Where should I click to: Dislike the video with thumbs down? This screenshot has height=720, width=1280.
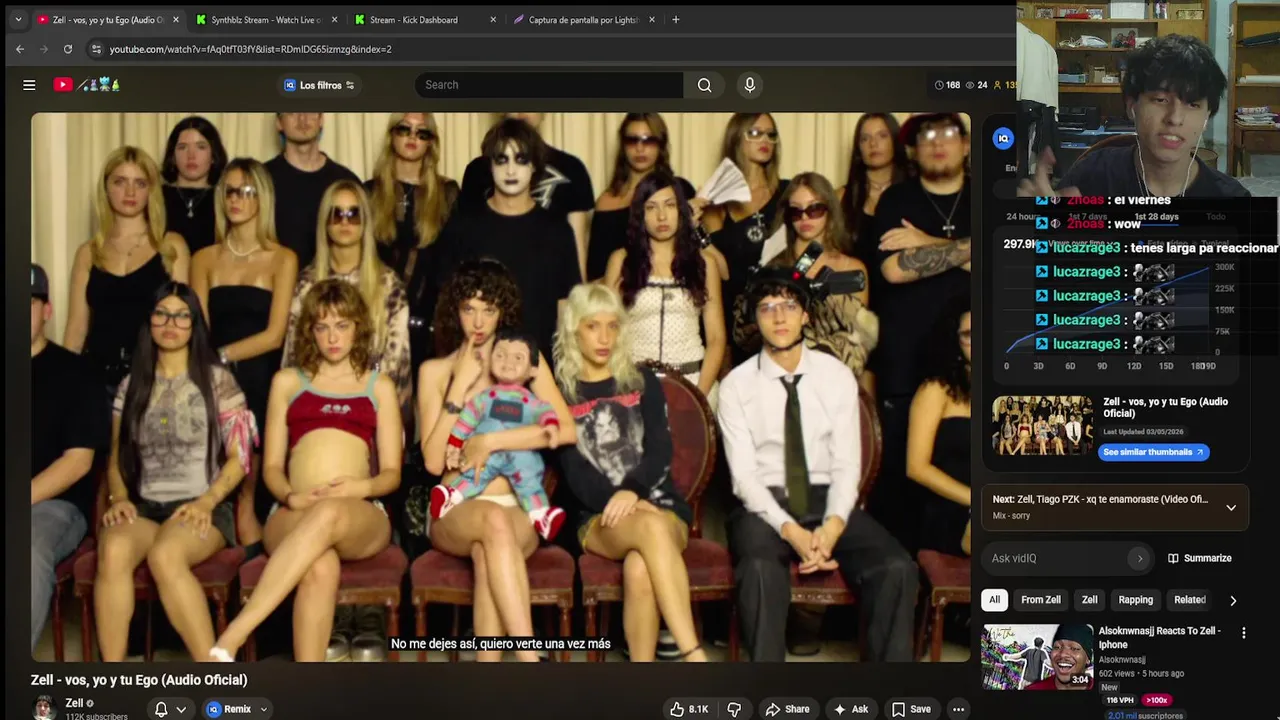[x=734, y=709]
